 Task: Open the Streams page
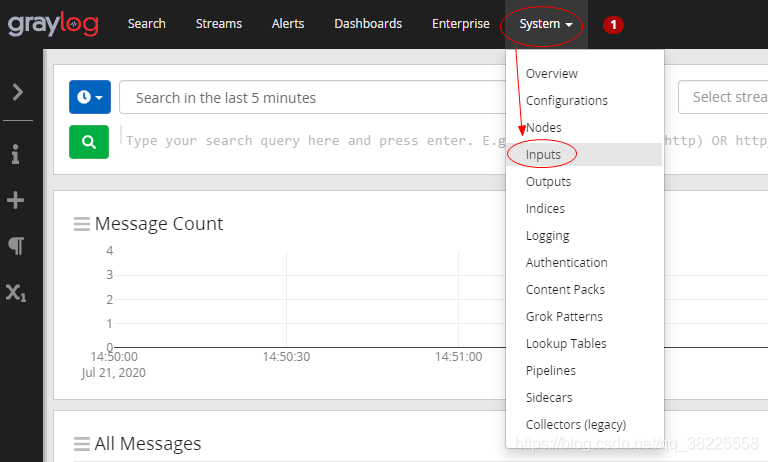218,24
